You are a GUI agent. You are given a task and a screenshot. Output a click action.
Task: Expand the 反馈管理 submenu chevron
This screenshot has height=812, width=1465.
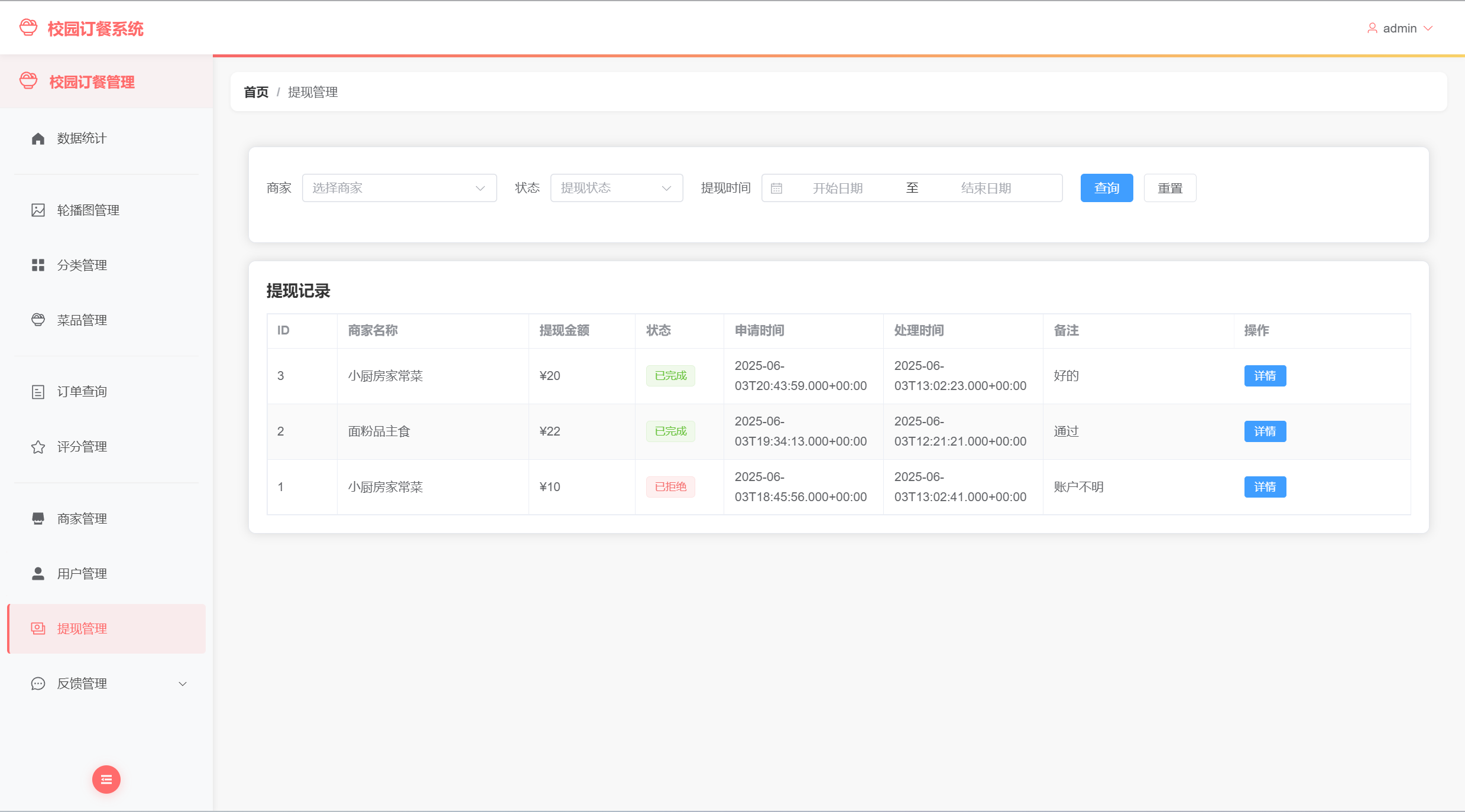(183, 684)
